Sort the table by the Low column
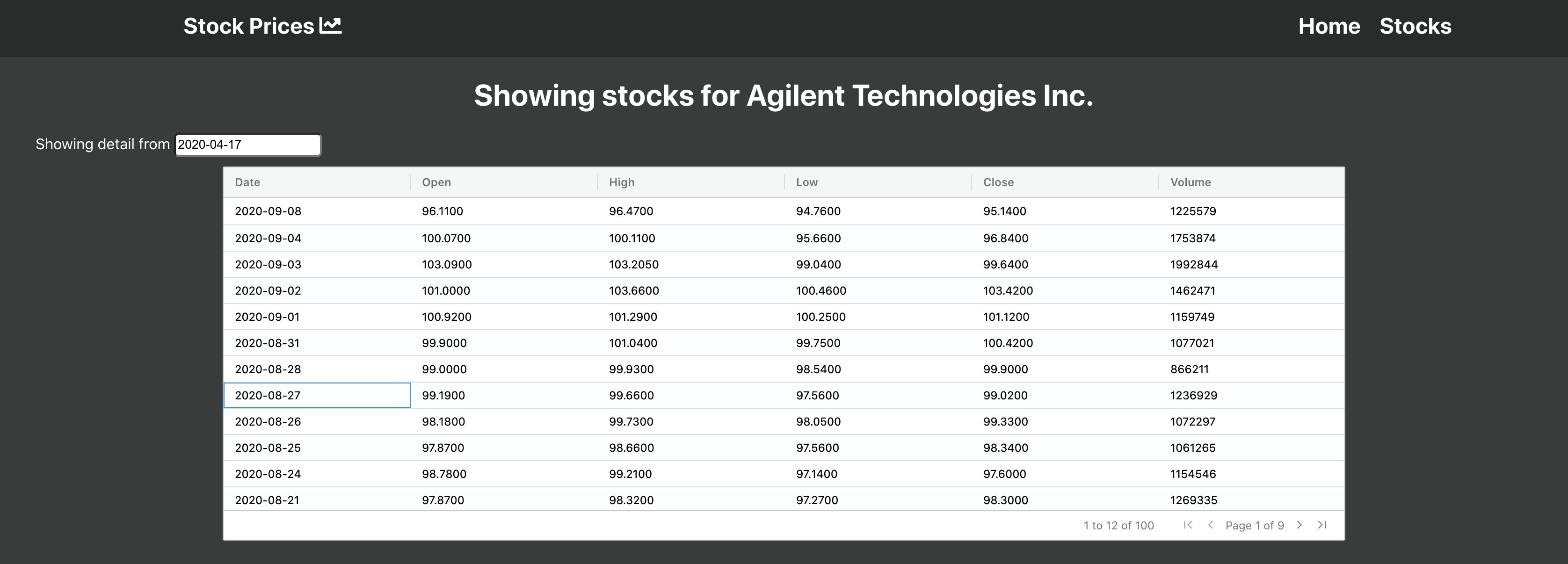This screenshot has height=564, width=1568. [x=806, y=182]
